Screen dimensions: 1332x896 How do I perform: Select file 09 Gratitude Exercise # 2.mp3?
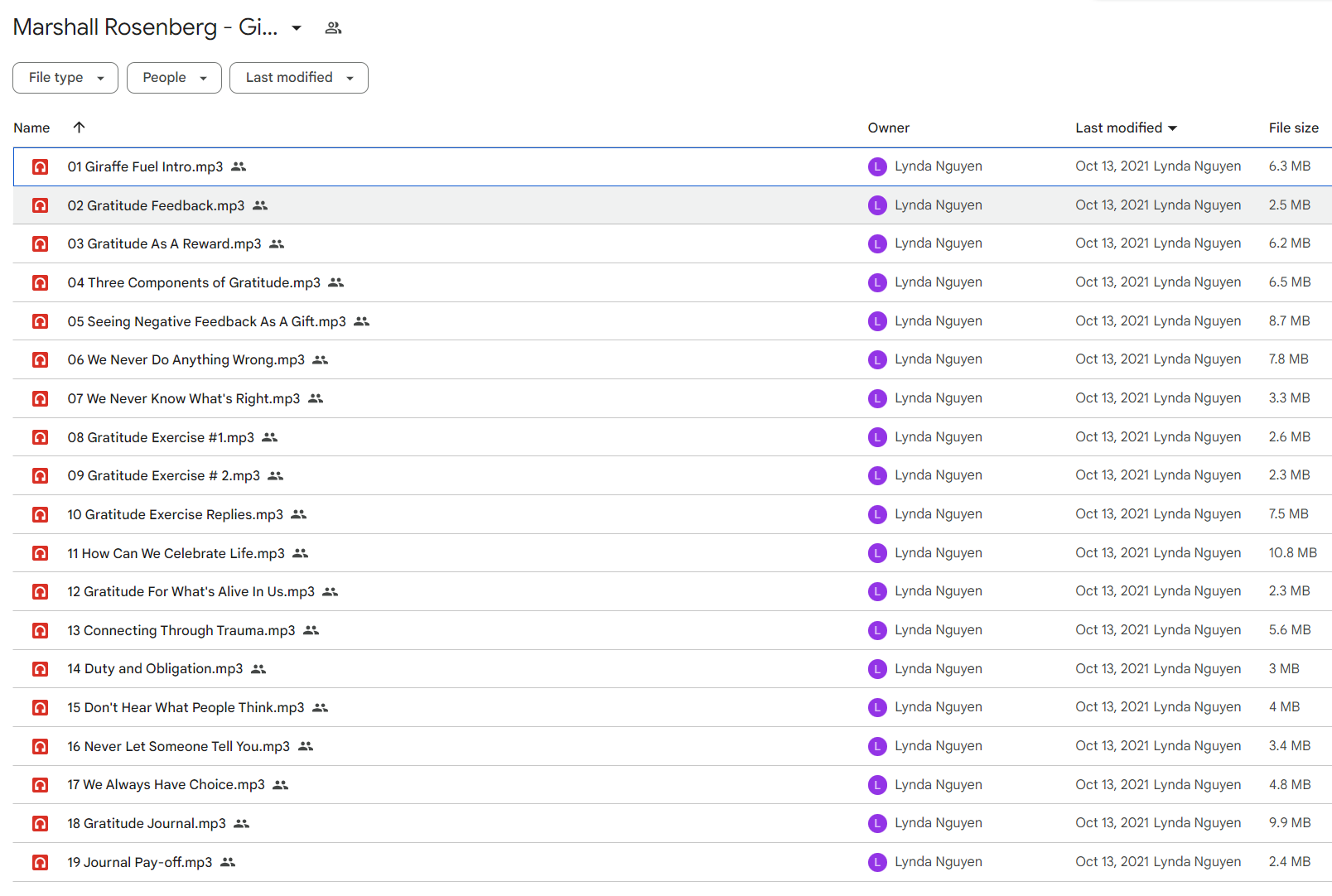tap(673, 475)
